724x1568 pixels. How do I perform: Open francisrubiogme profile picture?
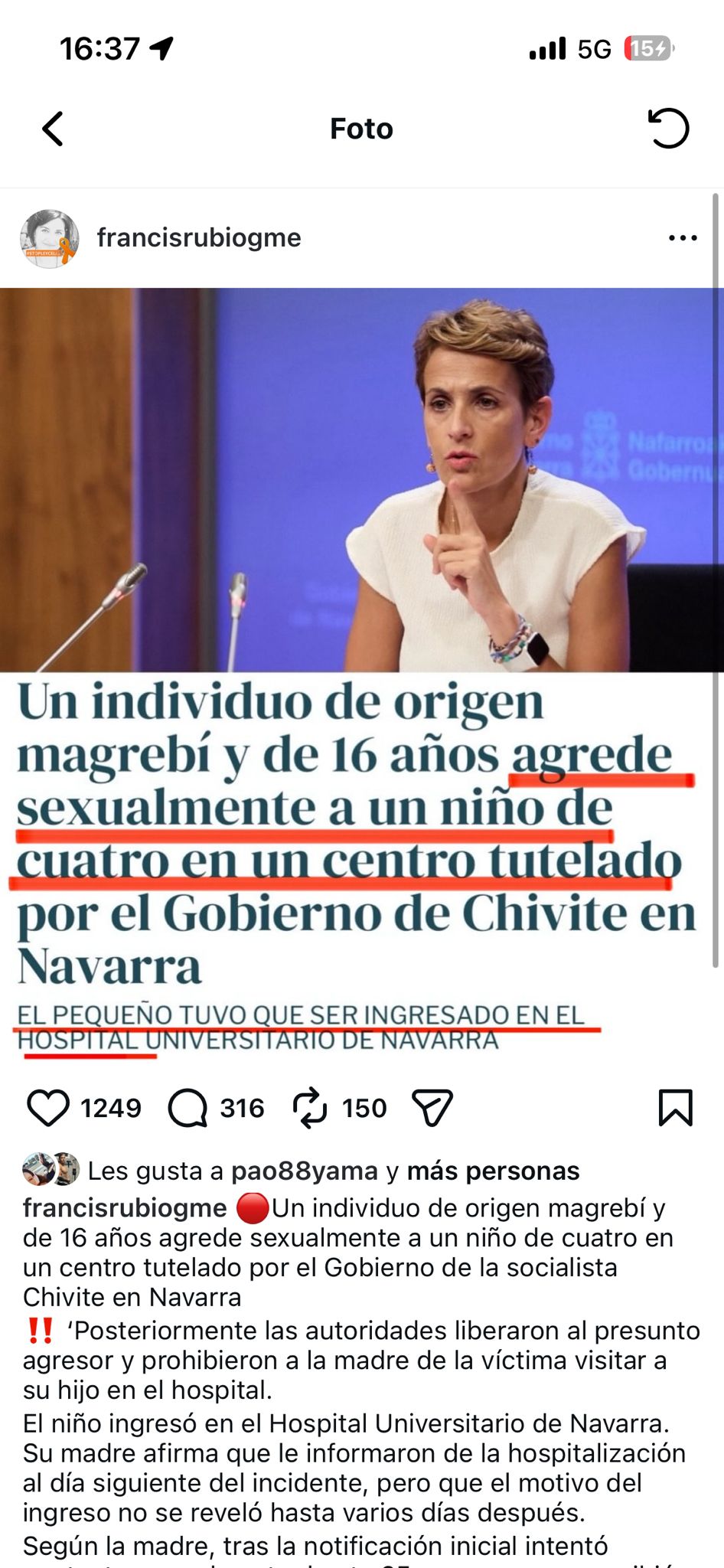[x=50, y=238]
